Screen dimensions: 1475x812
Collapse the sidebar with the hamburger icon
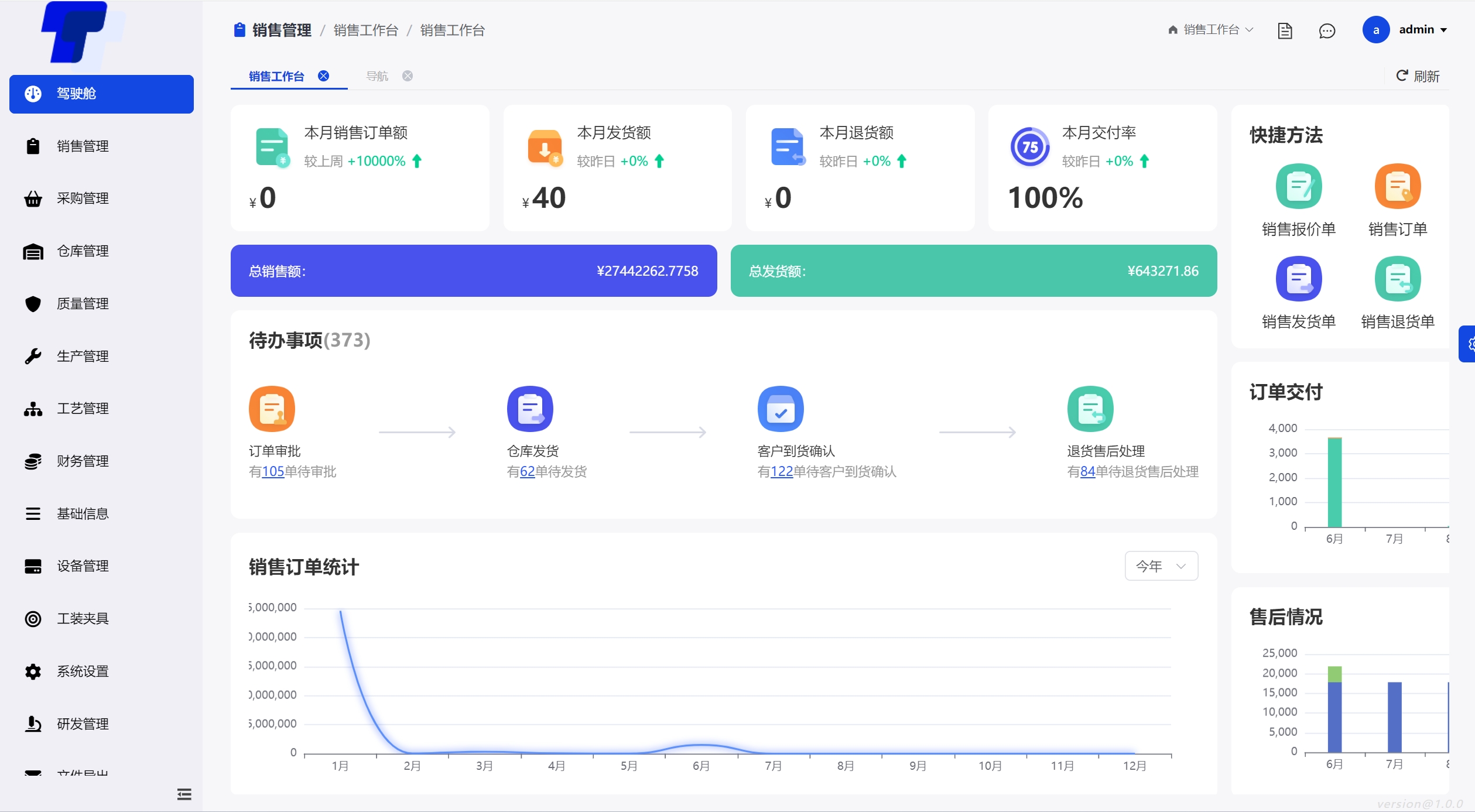pos(184,794)
